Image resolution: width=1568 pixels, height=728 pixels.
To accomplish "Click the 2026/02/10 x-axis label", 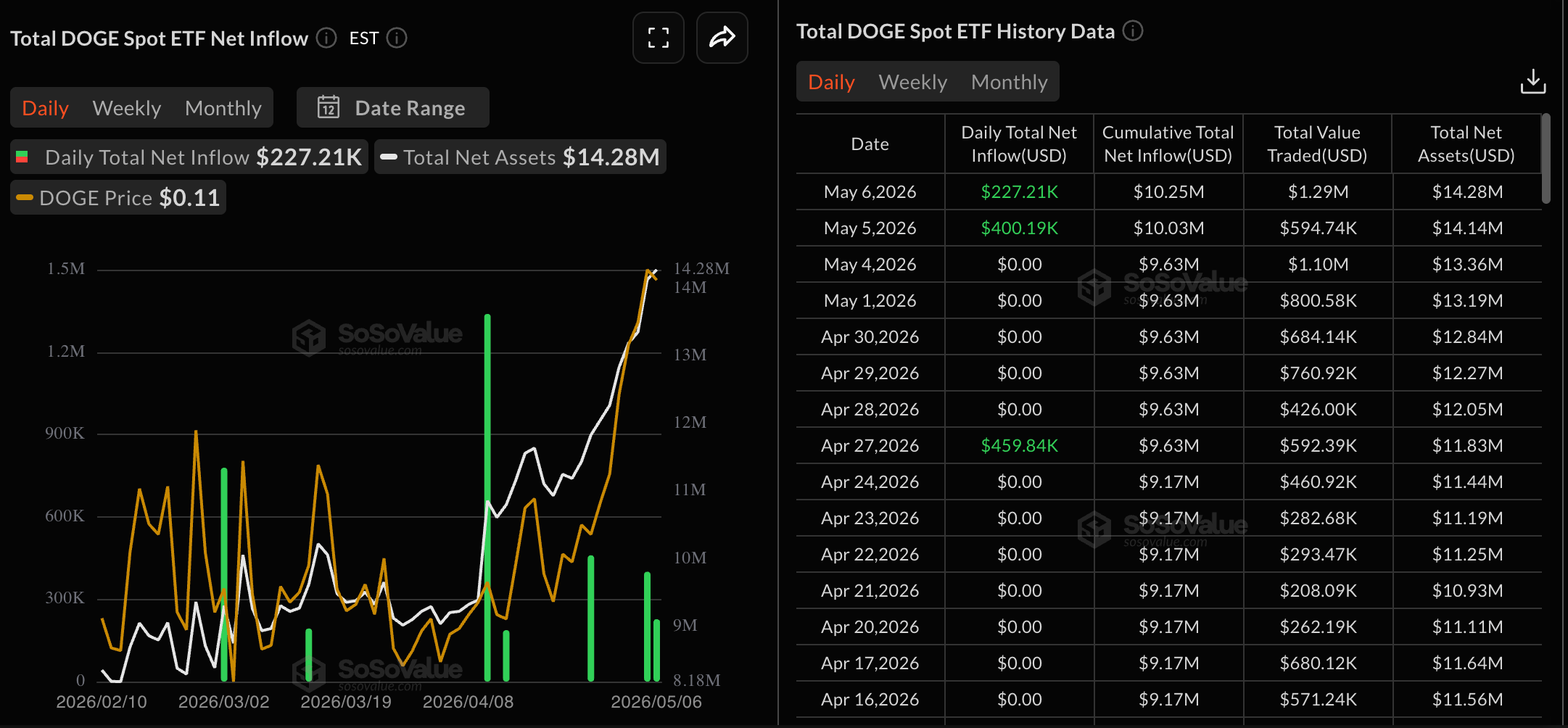I will pos(102,702).
